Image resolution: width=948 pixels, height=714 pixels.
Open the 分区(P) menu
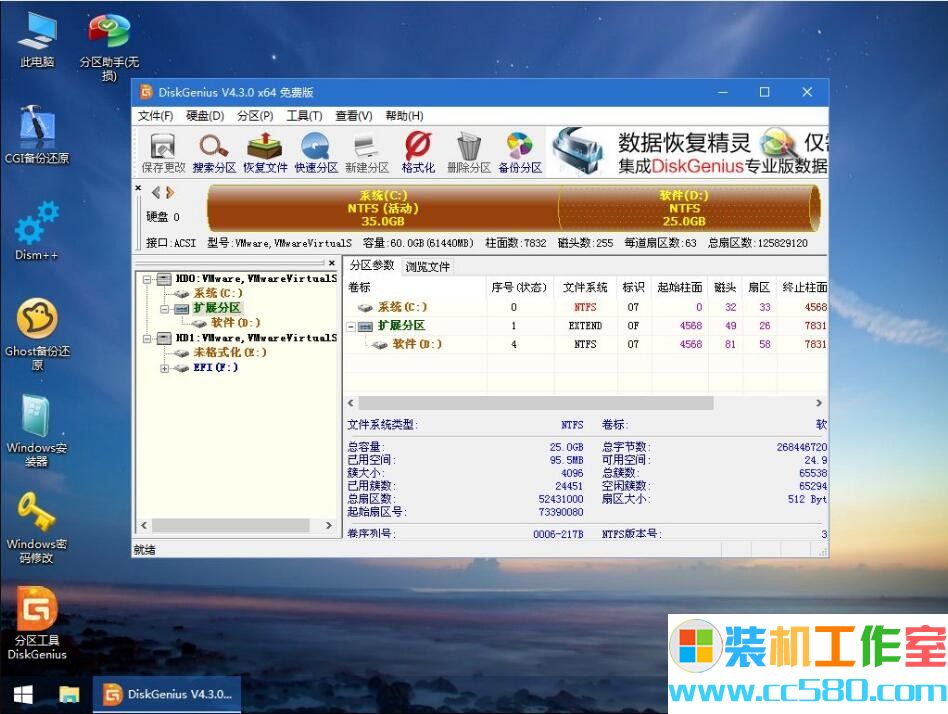coord(255,115)
